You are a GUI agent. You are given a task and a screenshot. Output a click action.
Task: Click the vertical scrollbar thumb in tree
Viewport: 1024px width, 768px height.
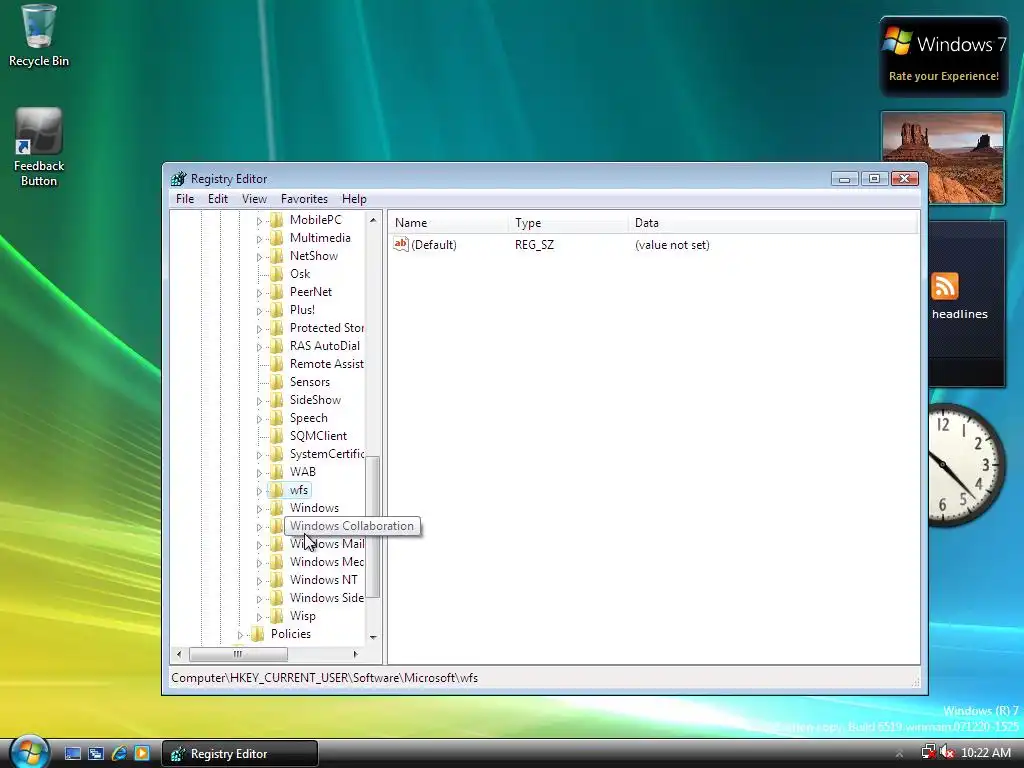[x=373, y=526]
